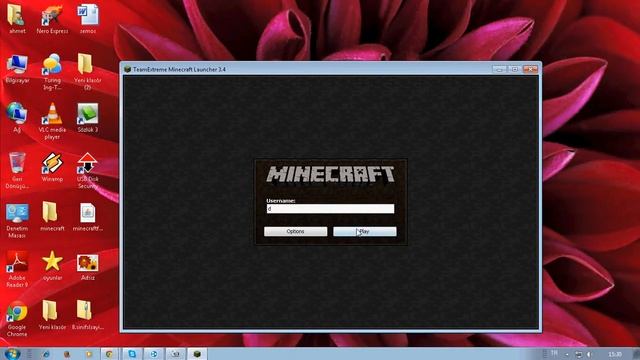Viewport: 640px width, 360px height.
Task: Focus the Username input field
Action: (330, 209)
